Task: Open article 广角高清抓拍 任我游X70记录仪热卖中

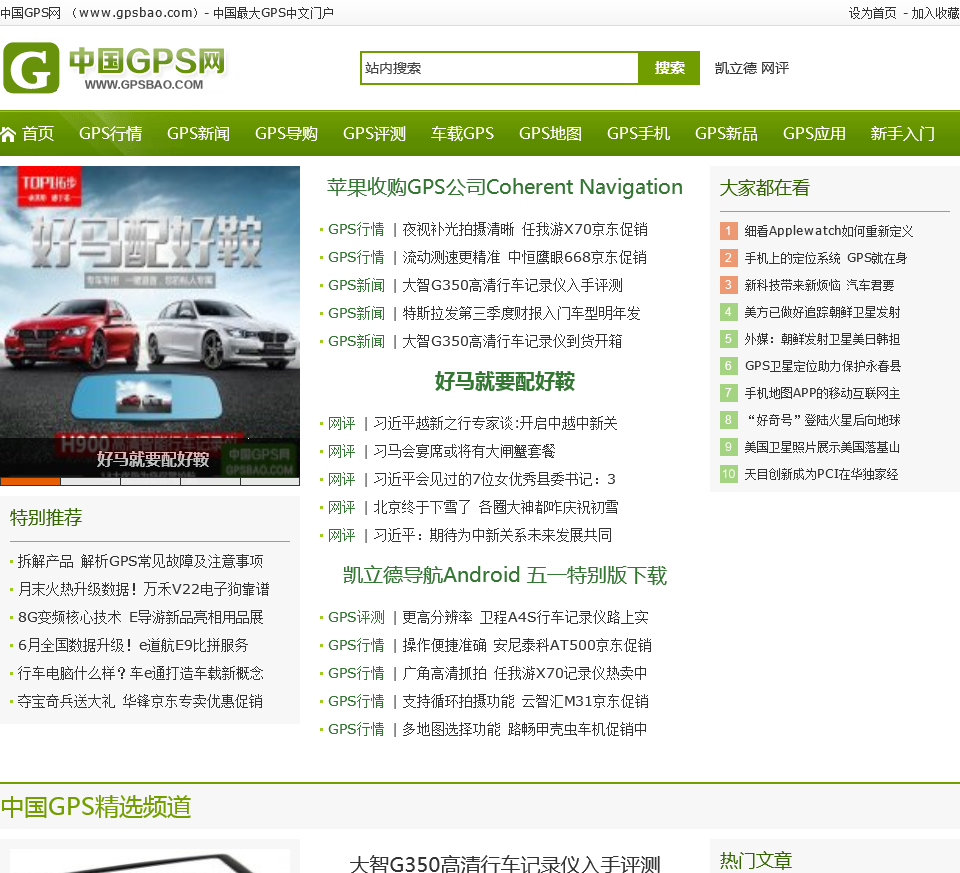Action: pos(525,674)
